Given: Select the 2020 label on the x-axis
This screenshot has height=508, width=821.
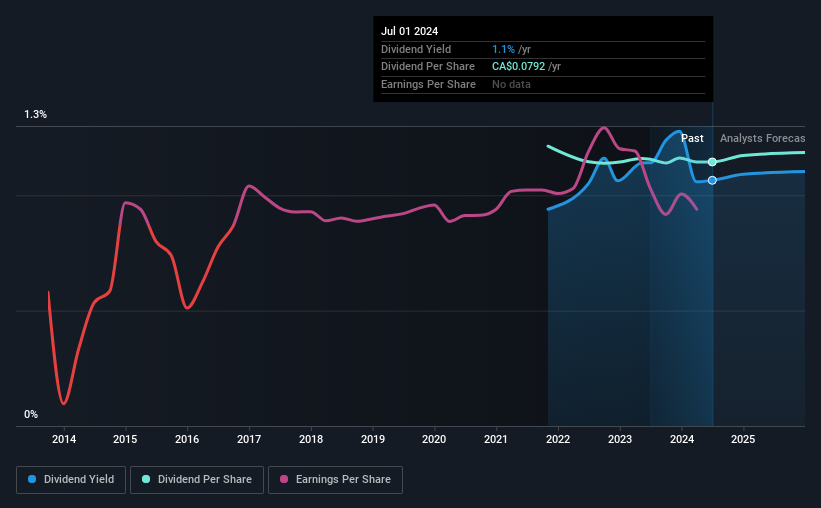Looking at the screenshot, I should point(434,439).
